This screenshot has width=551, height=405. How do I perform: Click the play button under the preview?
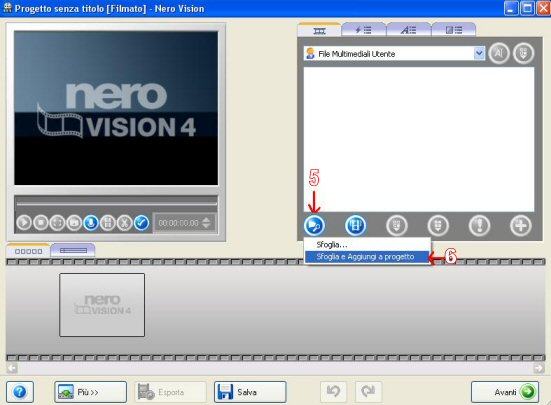(24, 223)
